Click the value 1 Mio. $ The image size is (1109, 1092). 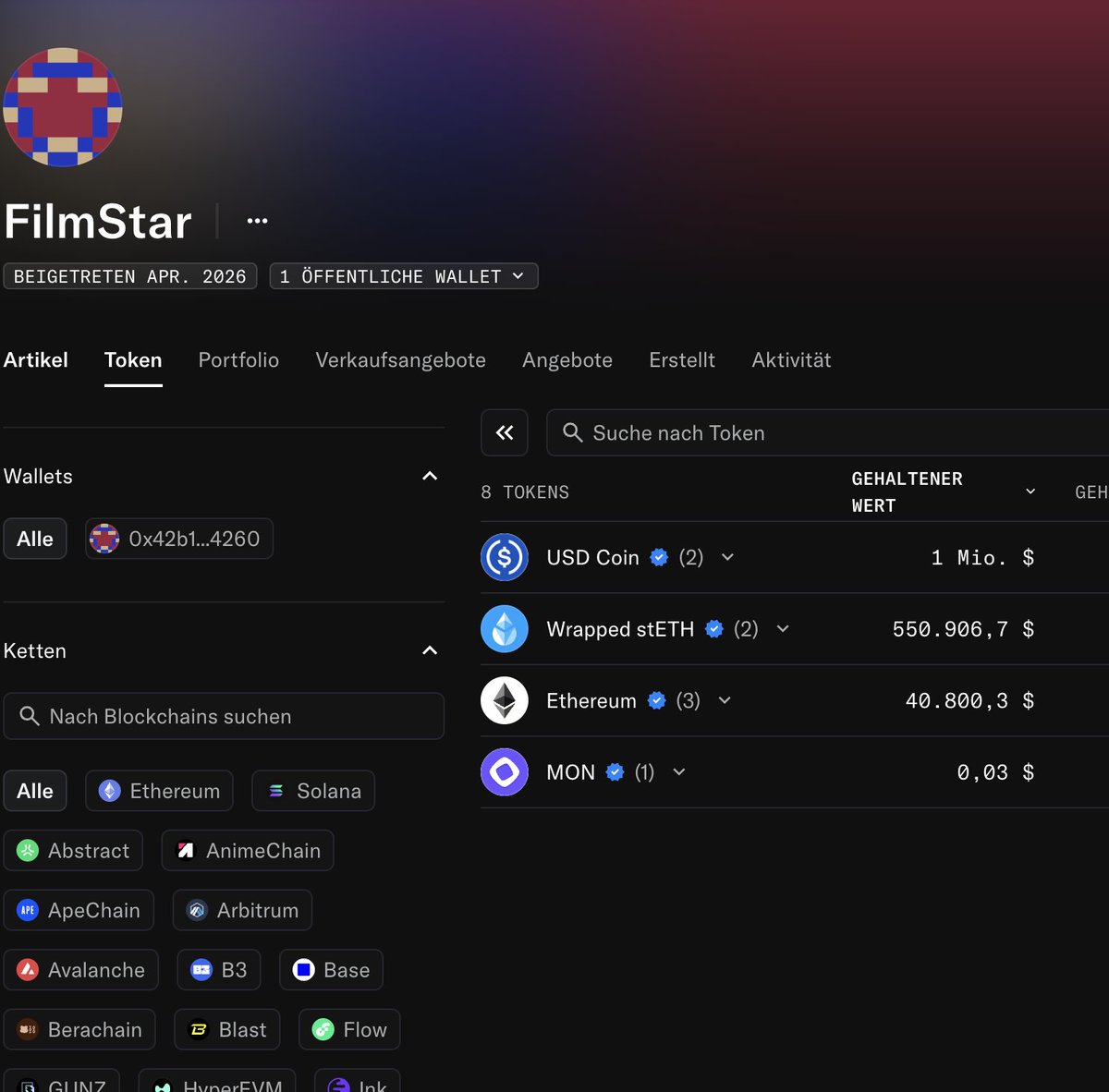[x=982, y=557]
